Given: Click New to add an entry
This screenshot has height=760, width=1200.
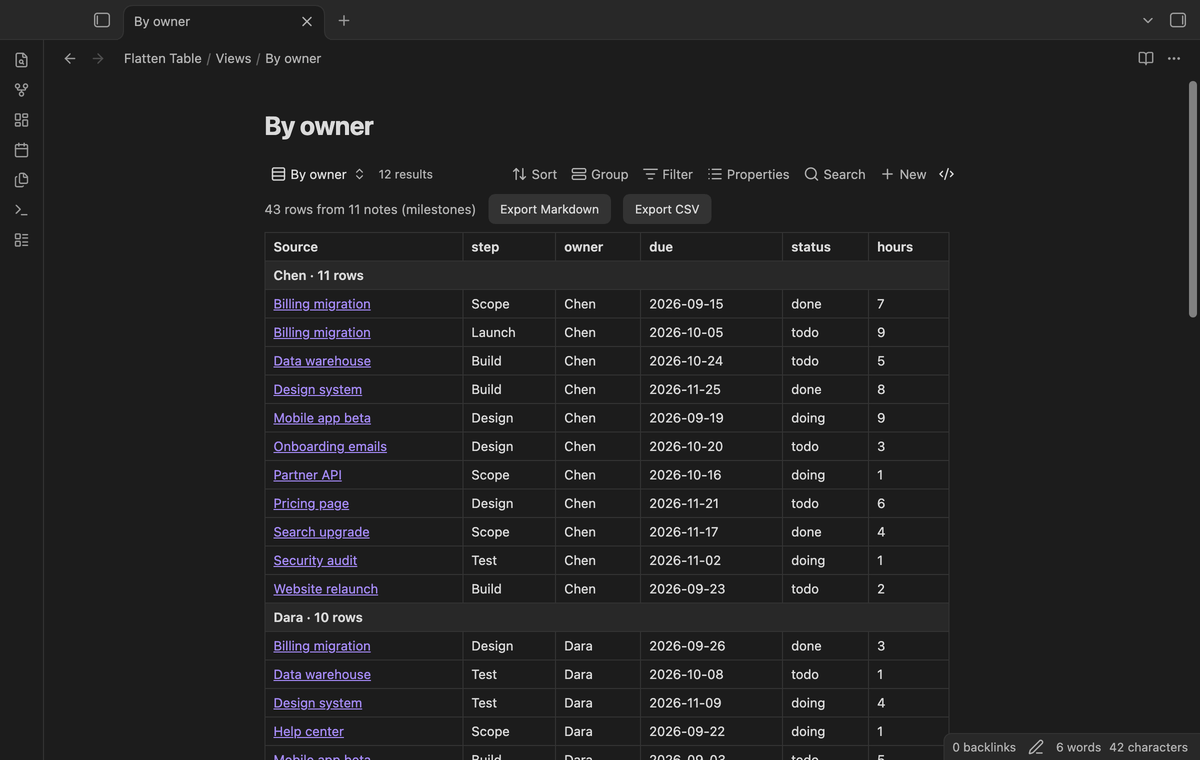Looking at the screenshot, I should 903,174.
